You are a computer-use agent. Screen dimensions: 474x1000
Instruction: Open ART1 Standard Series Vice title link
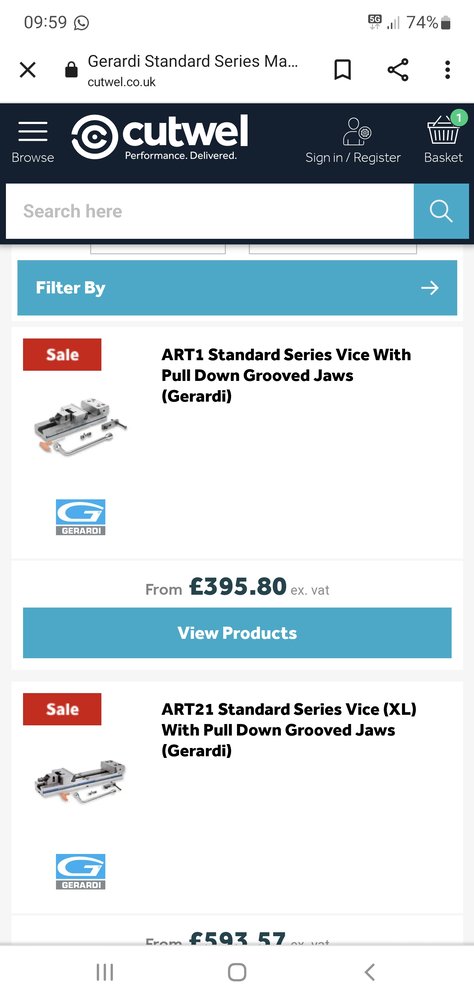286,375
